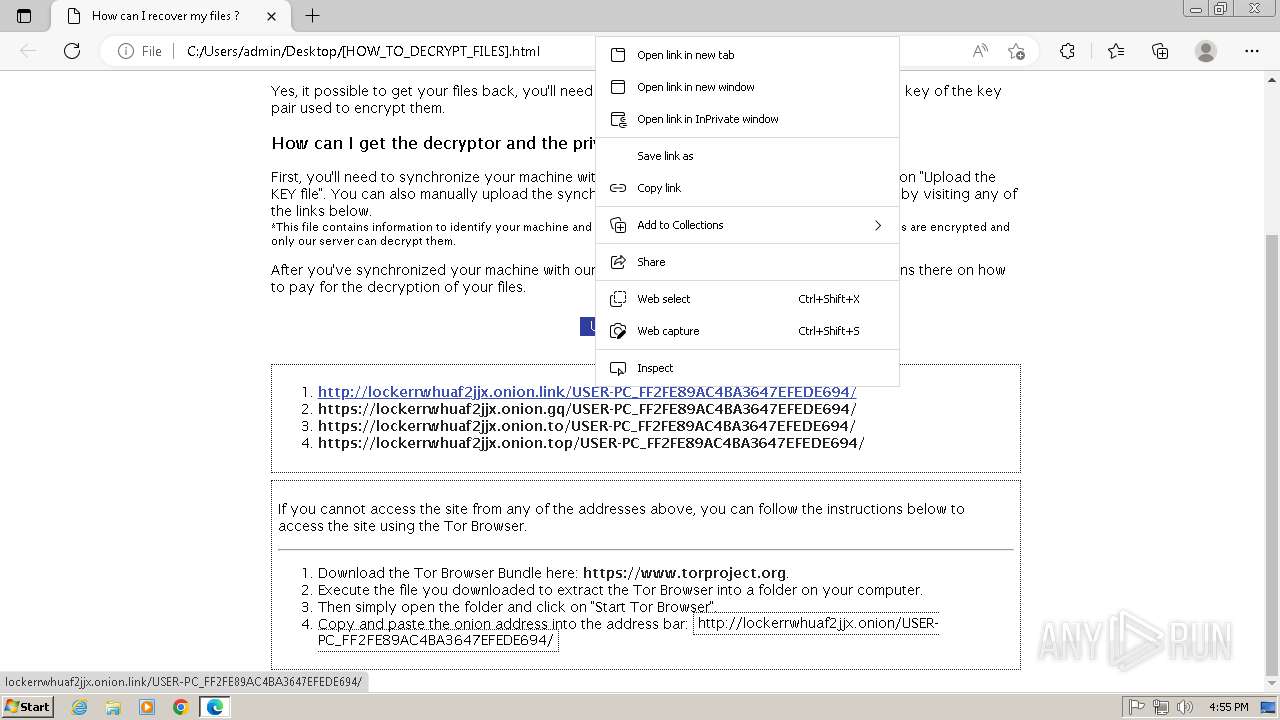
Task: Click the Action Center flag tray icon
Action: click(1137, 707)
